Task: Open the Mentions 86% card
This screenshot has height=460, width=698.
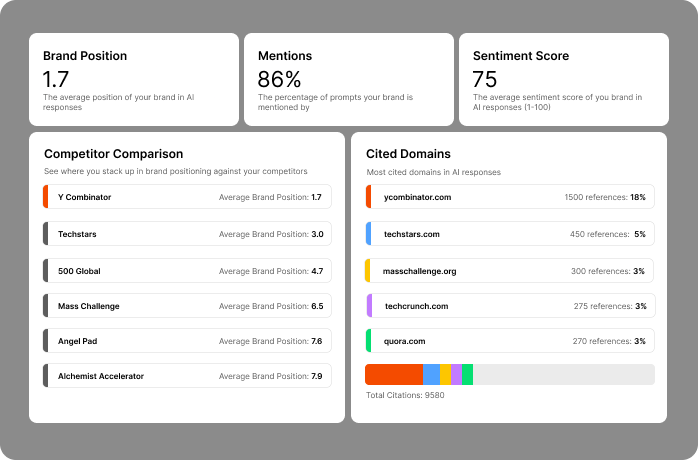Action: pyautogui.click(x=349, y=79)
